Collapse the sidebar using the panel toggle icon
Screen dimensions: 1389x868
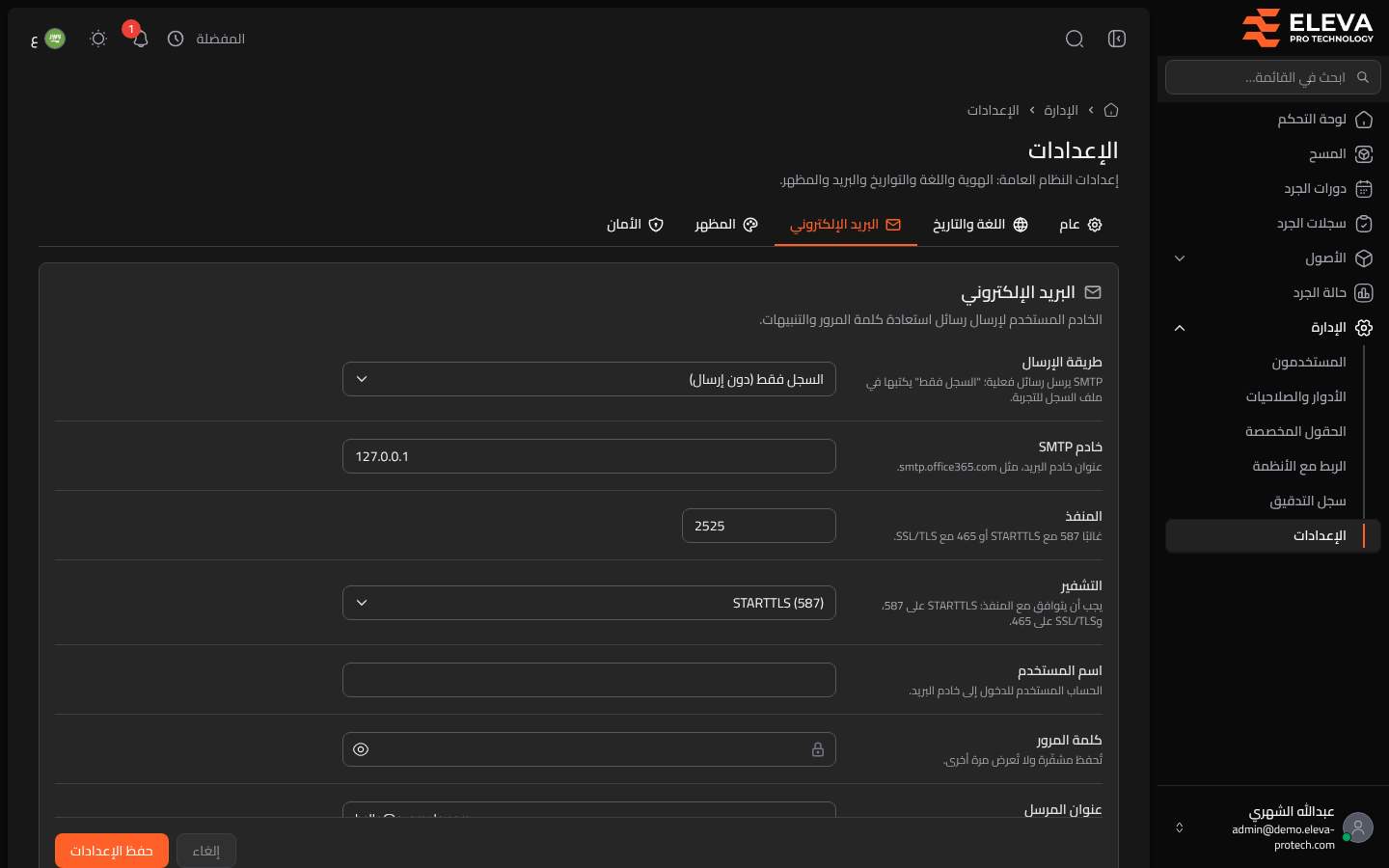coord(1117,39)
